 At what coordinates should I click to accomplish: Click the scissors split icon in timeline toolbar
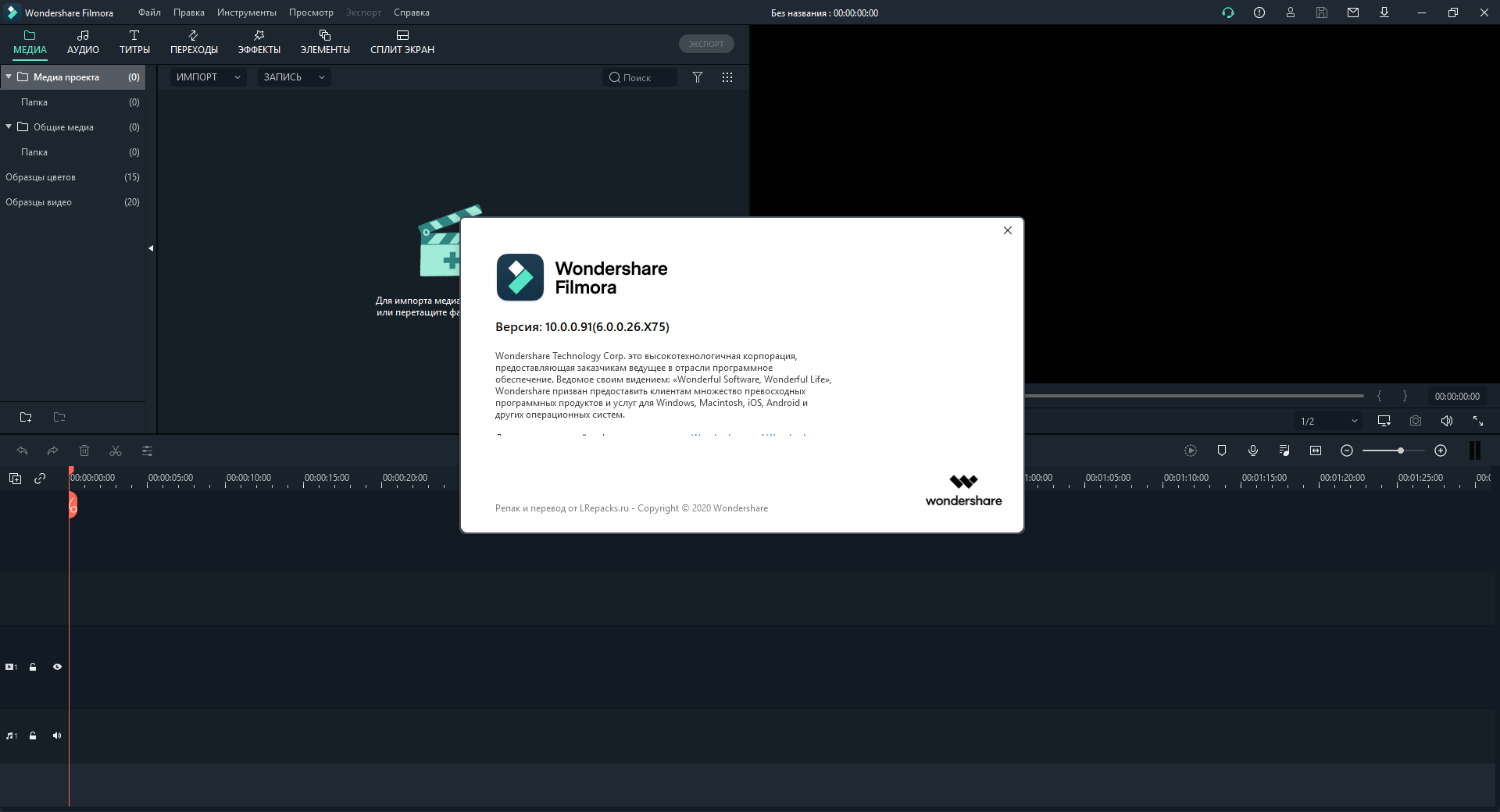point(116,451)
